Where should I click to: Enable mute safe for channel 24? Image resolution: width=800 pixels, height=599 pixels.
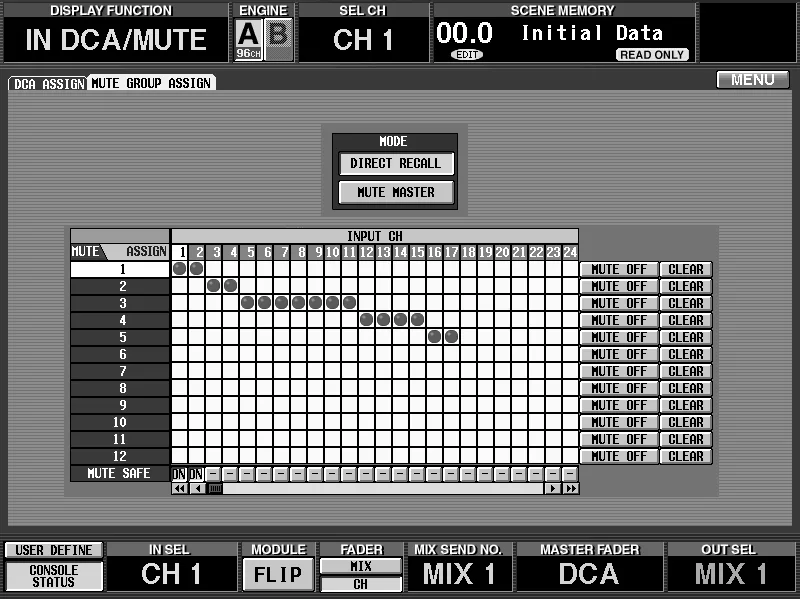click(x=570, y=474)
